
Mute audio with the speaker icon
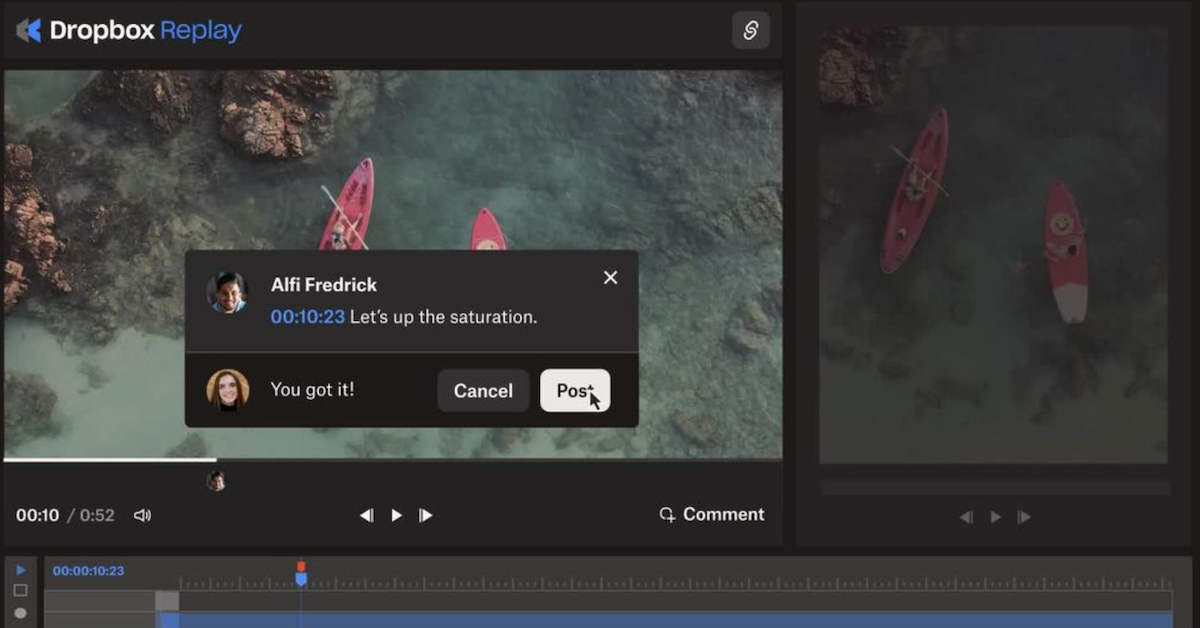click(x=143, y=514)
